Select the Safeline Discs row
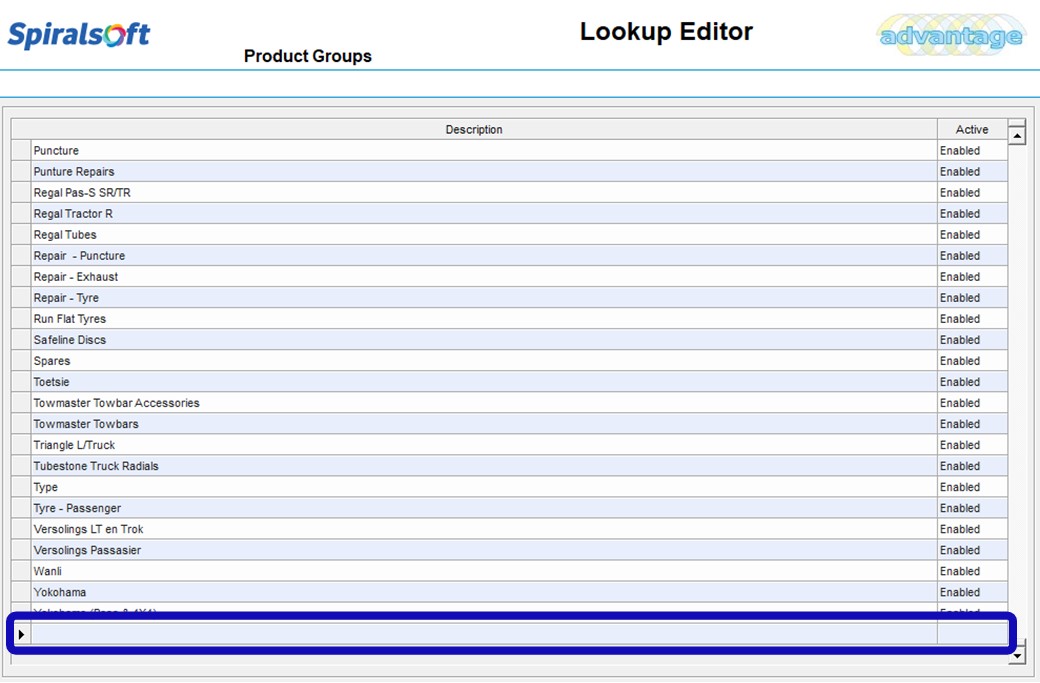Image resolution: width=1040 pixels, height=683 pixels. click(x=509, y=340)
